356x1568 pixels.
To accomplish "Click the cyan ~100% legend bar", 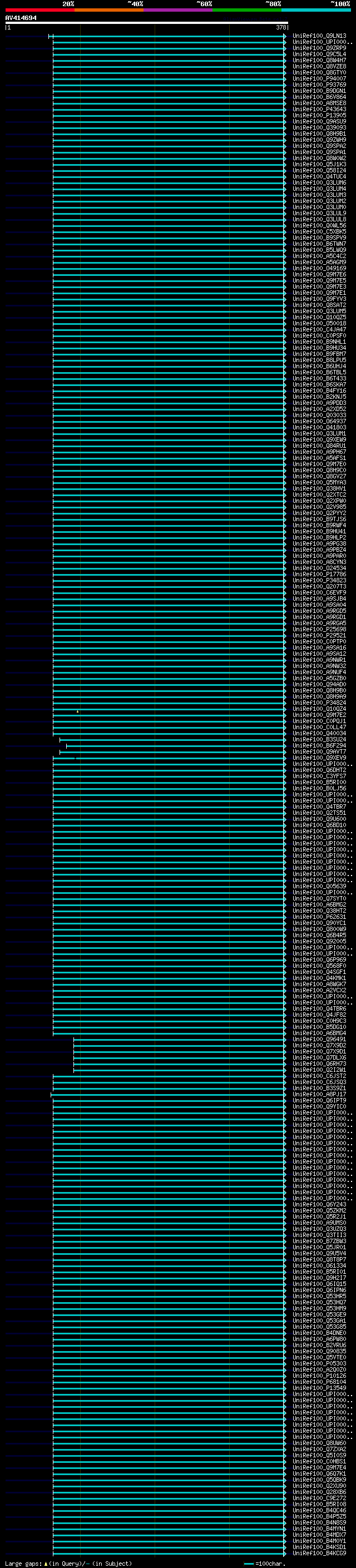I will (316, 10).
